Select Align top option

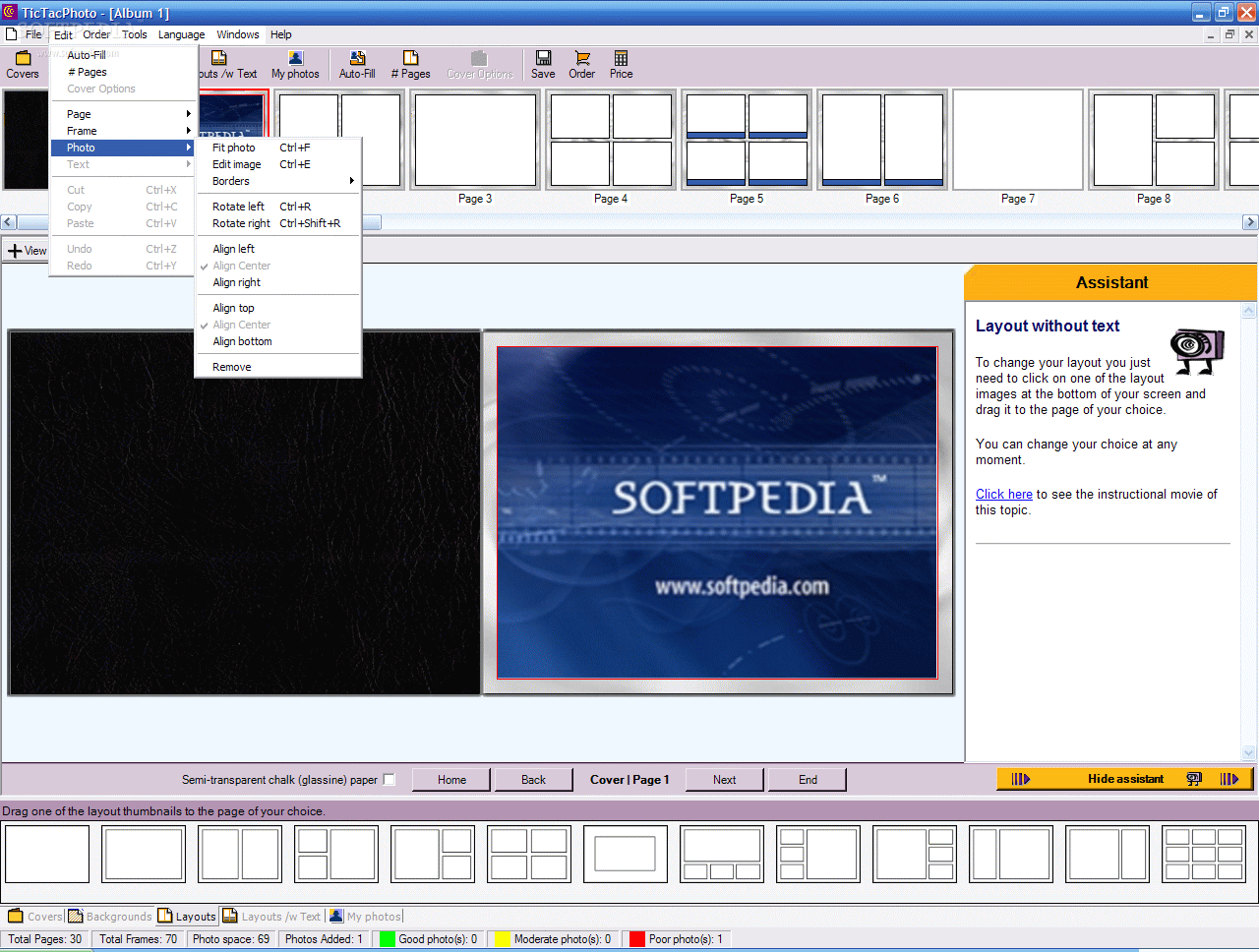[x=278, y=308]
